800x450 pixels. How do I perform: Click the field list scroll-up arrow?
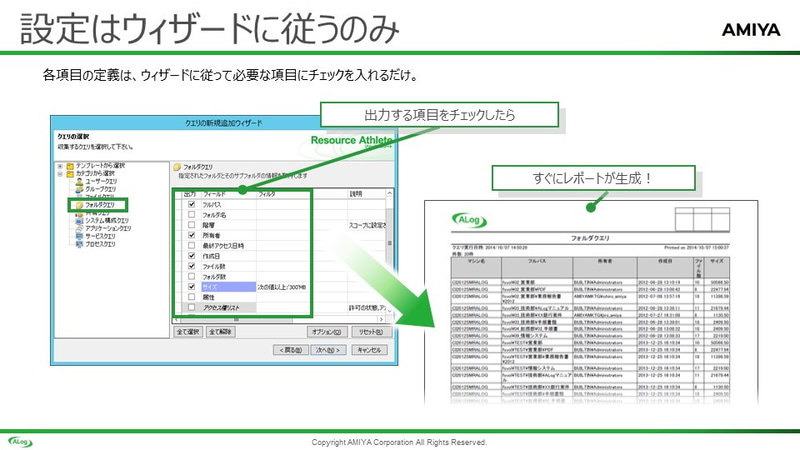click(x=389, y=193)
